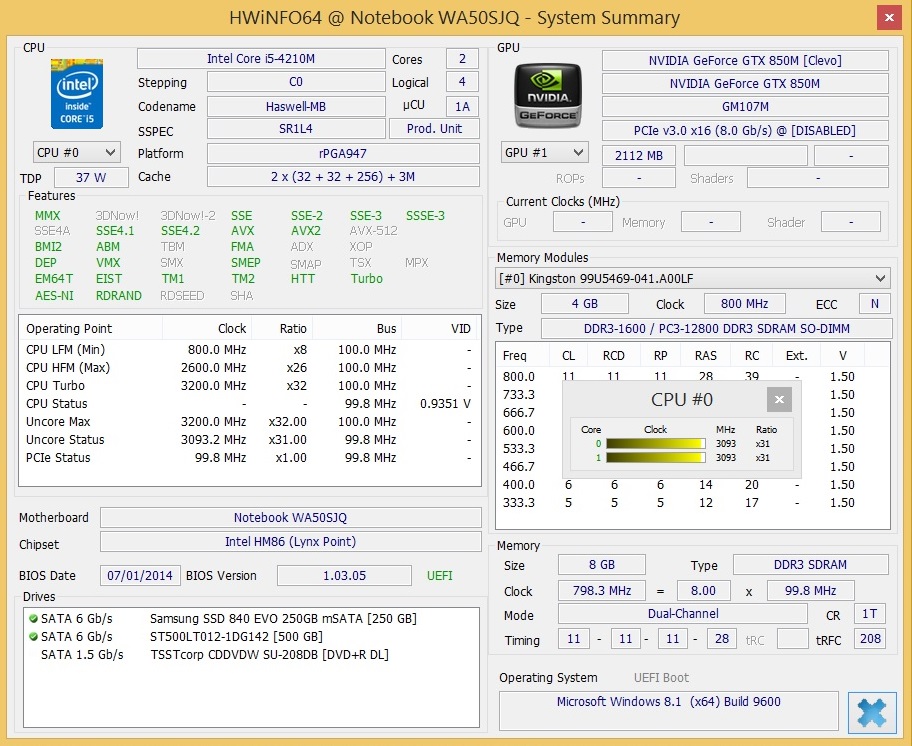
Task: Click the green status icon for Samsung SSD
Action: pos(33,618)
